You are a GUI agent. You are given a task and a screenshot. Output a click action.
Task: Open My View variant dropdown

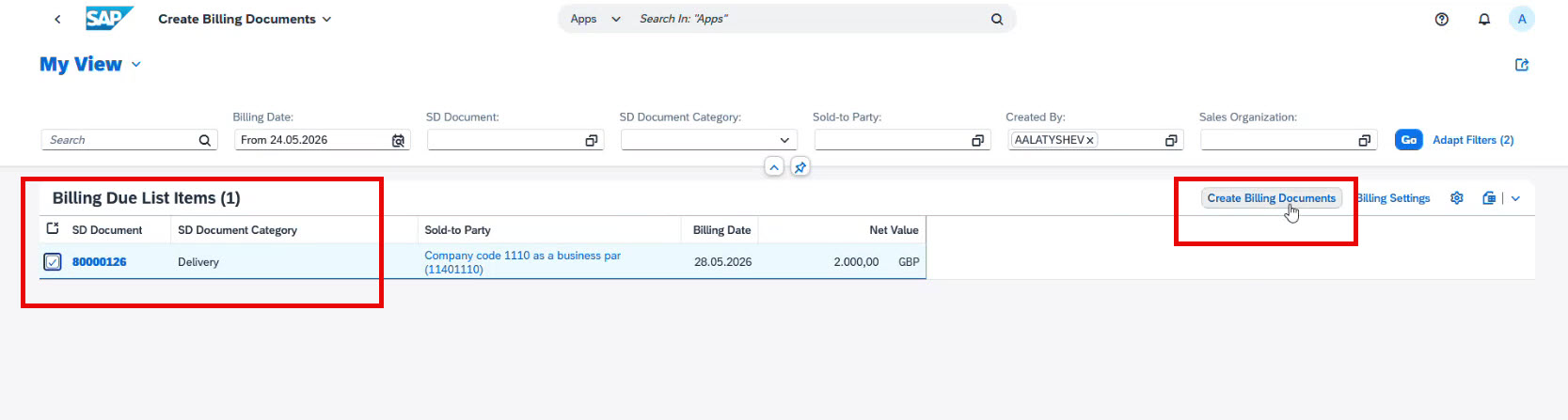point(136,65)
